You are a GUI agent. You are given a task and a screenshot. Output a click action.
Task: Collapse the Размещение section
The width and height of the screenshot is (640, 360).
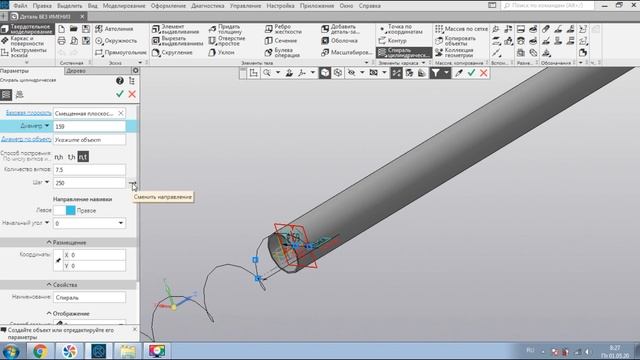click(x=66, y=242)
